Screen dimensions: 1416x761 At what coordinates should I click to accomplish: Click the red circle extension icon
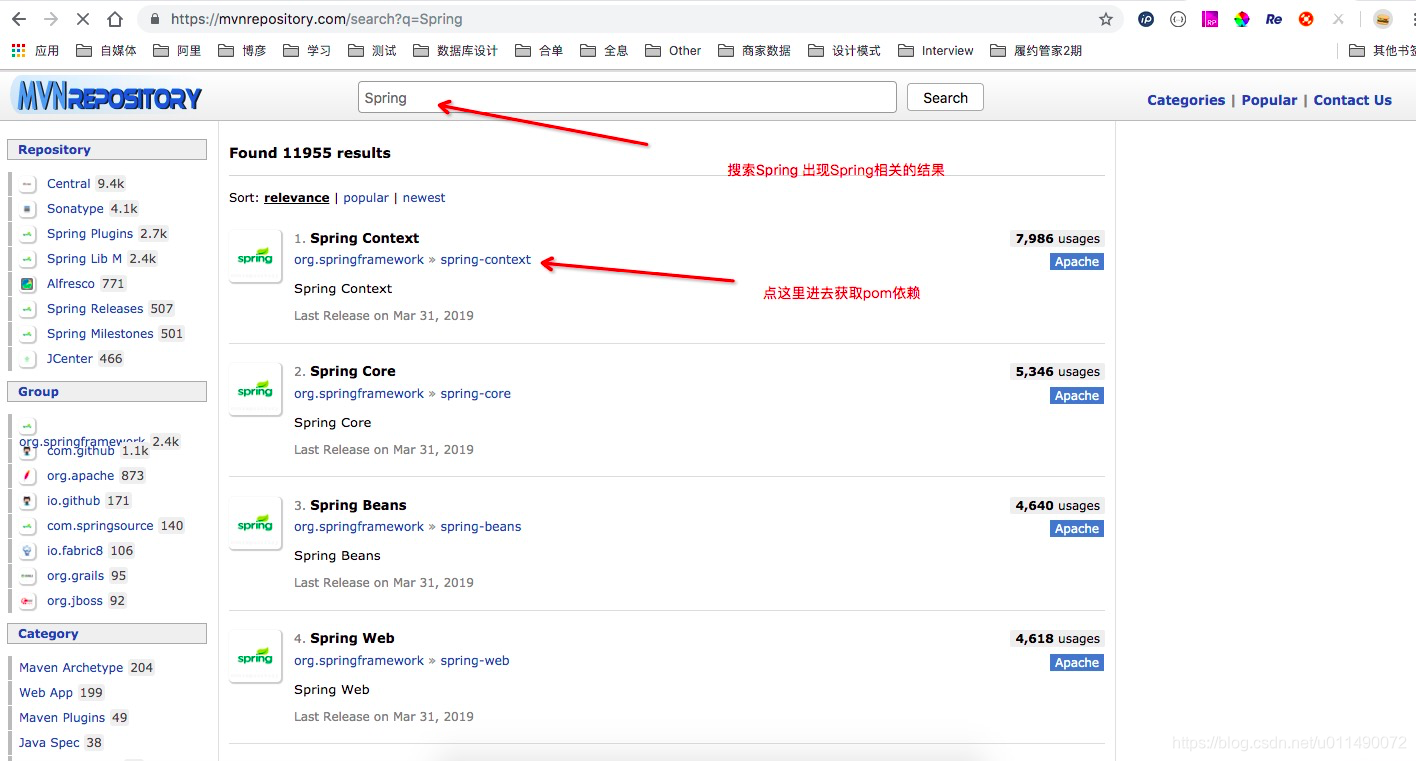click(1306, 19)
